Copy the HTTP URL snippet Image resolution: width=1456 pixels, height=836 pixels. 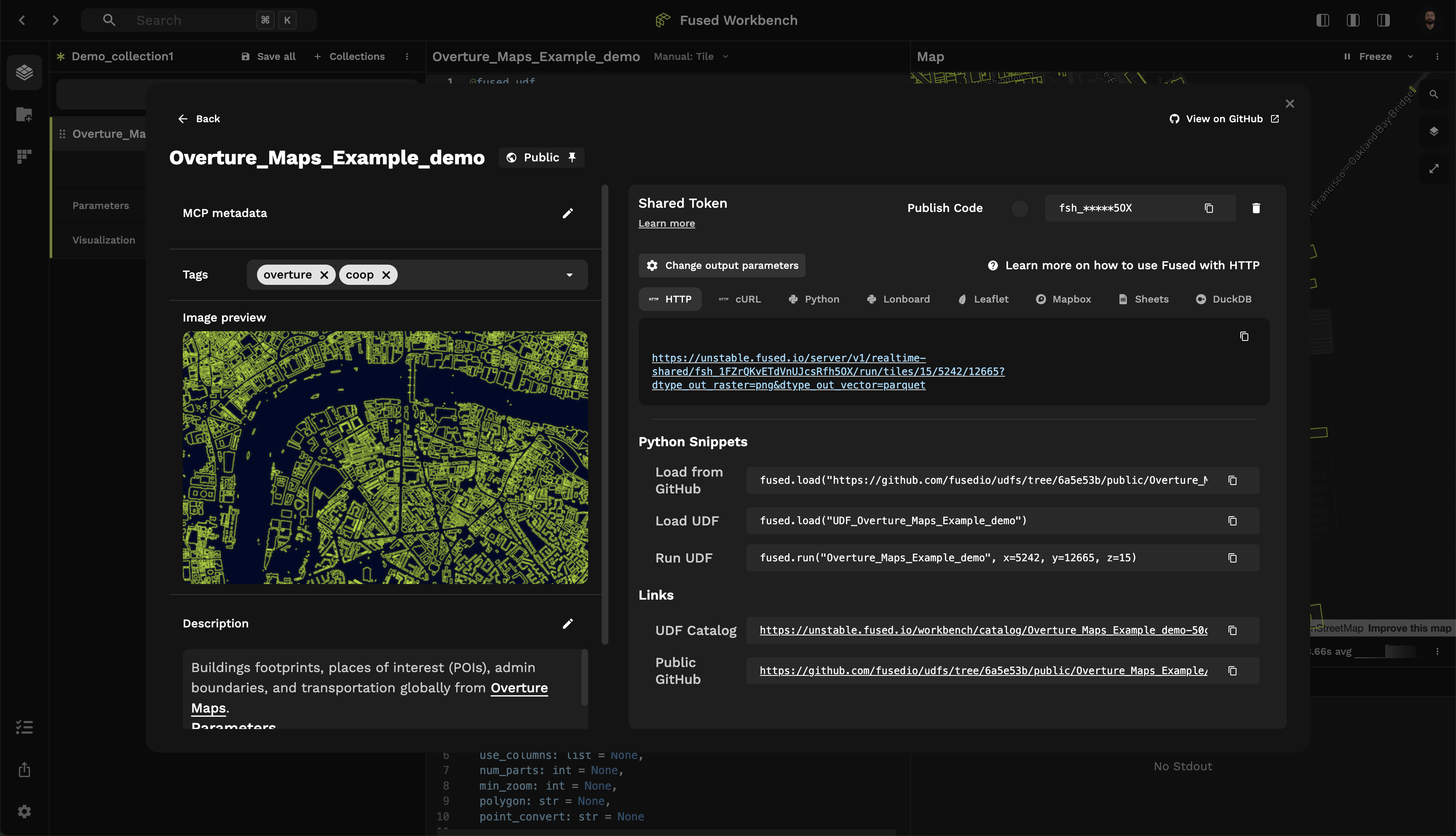coord(1244,337)
